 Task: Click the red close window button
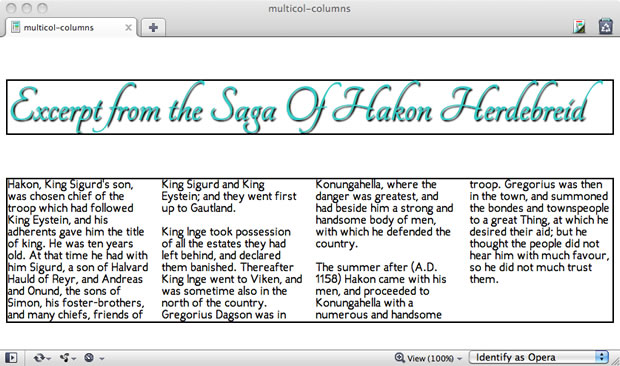pyautogui.click(x=11, y=8)
